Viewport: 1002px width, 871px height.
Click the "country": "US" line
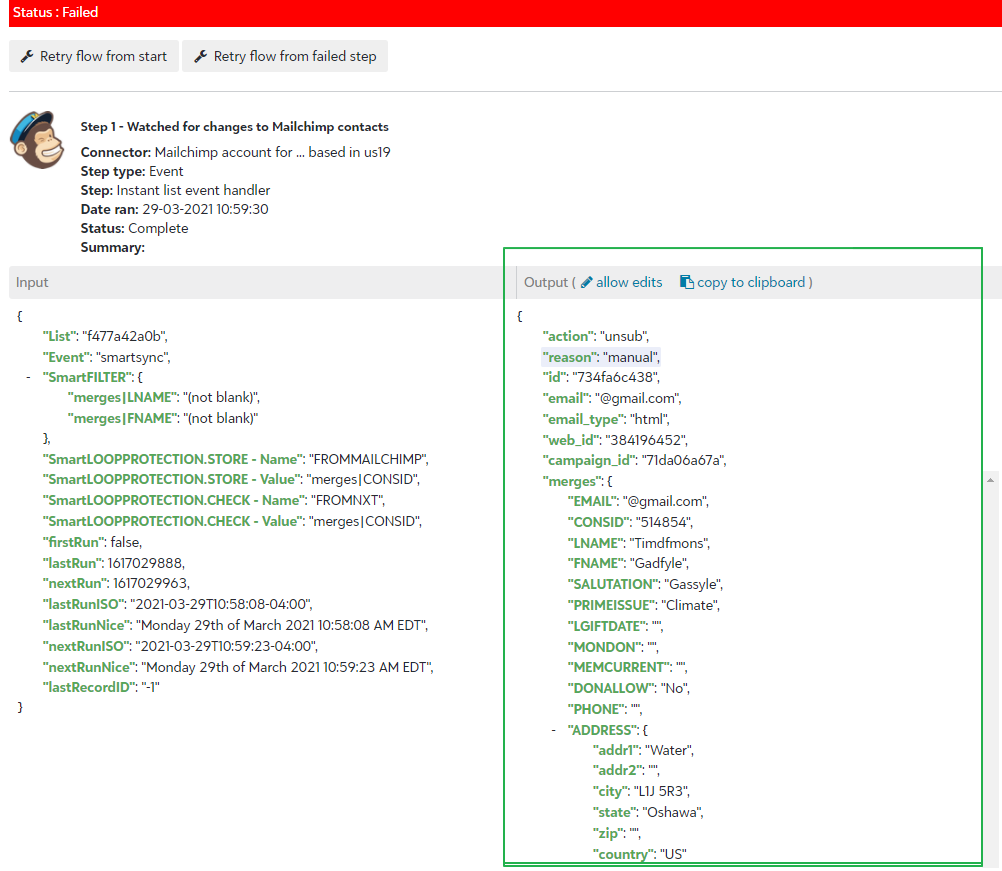pos(640,854)
